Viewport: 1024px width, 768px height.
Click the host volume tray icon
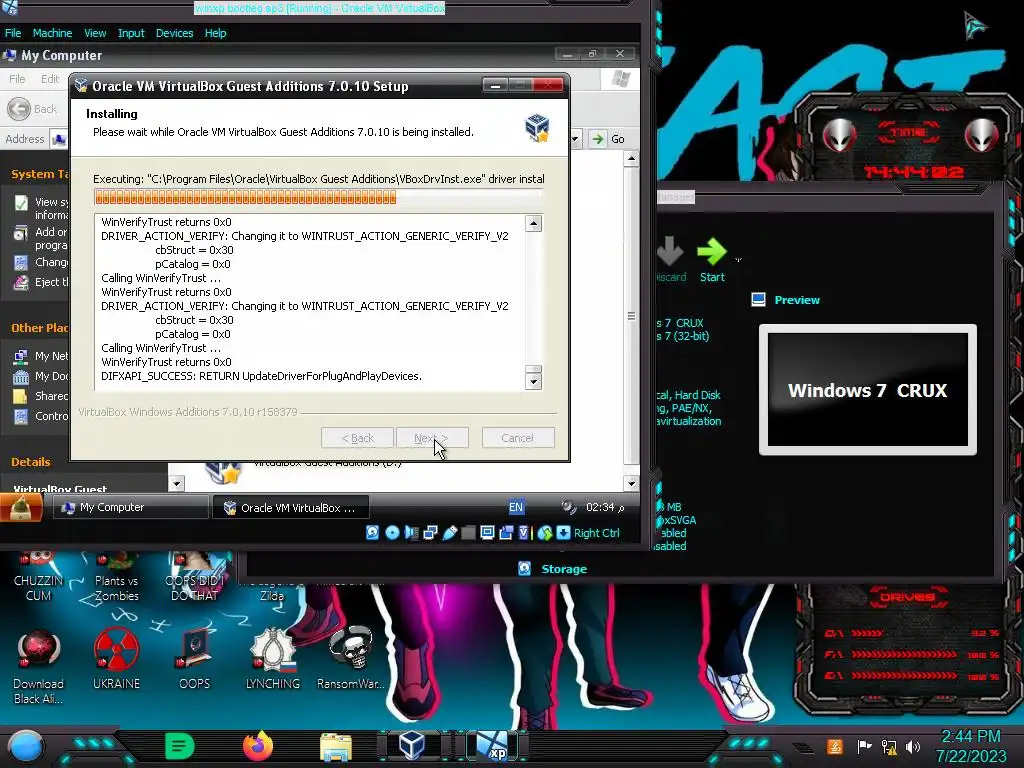click(912, 746)
